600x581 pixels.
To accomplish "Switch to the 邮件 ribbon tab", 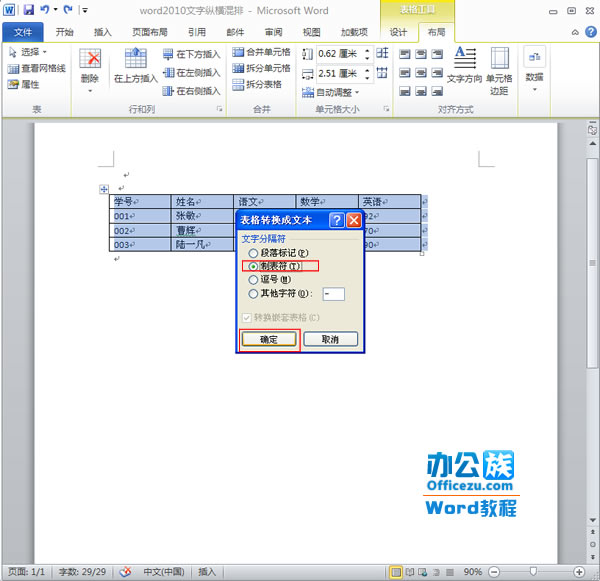I will pyautogui.click(x=235, y=32).
